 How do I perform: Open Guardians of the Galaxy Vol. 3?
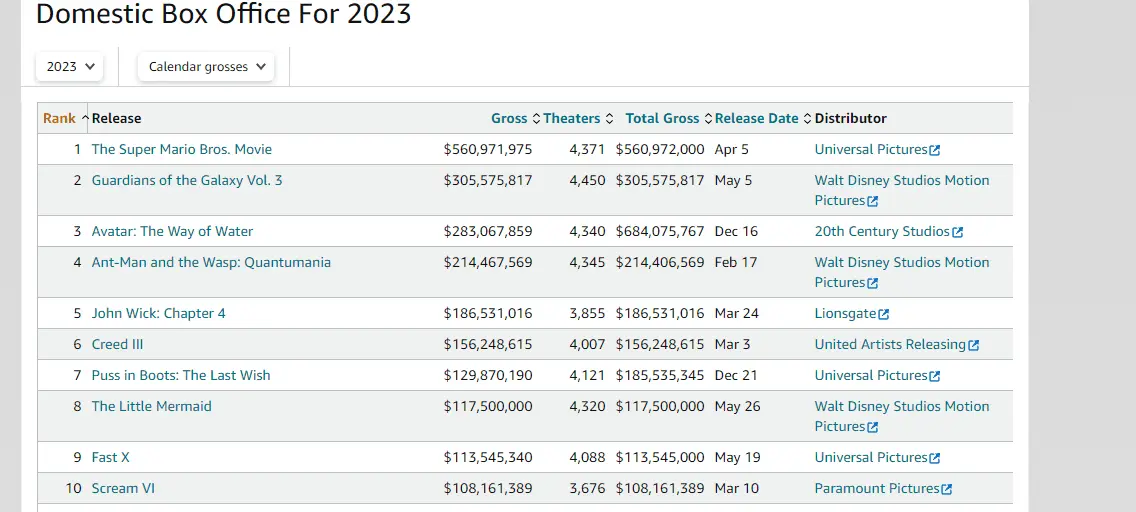(x=187, y=180)
